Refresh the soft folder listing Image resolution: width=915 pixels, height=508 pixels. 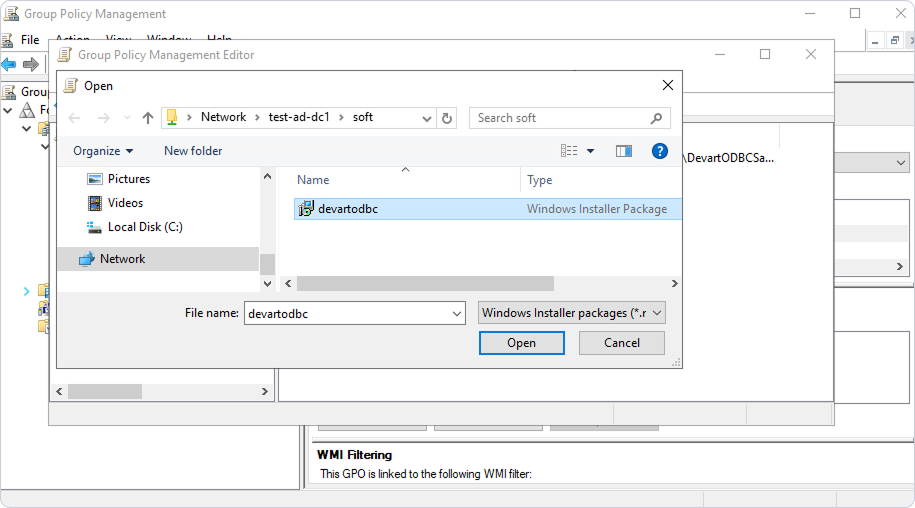coord(447,118)
